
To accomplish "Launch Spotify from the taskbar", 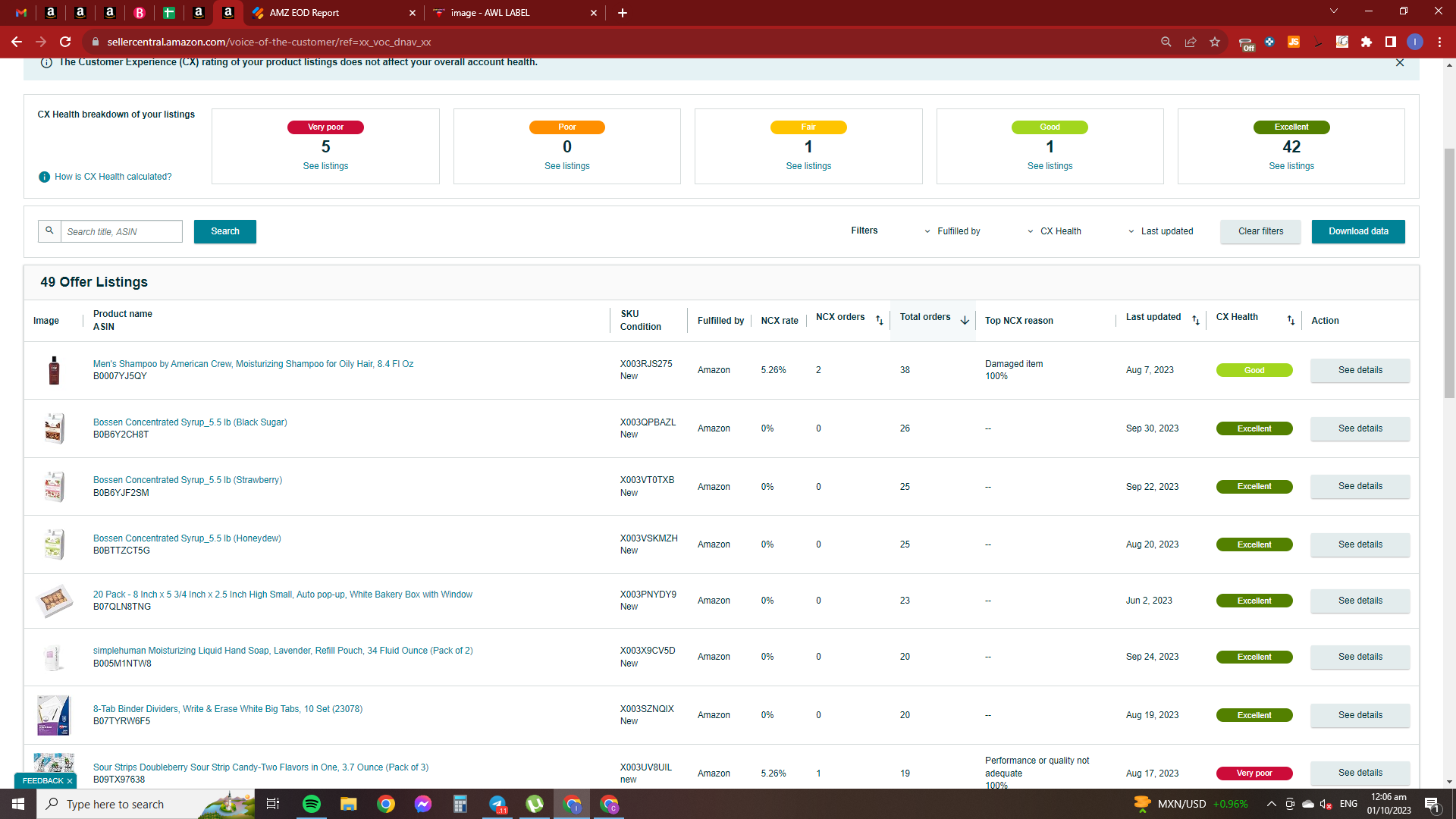I will tap(311, 804).
